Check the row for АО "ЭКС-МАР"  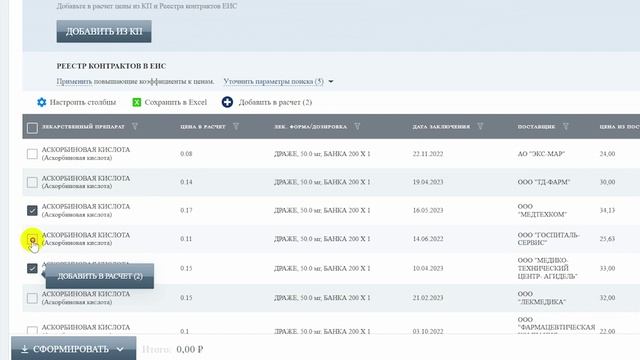click(32, 154)
